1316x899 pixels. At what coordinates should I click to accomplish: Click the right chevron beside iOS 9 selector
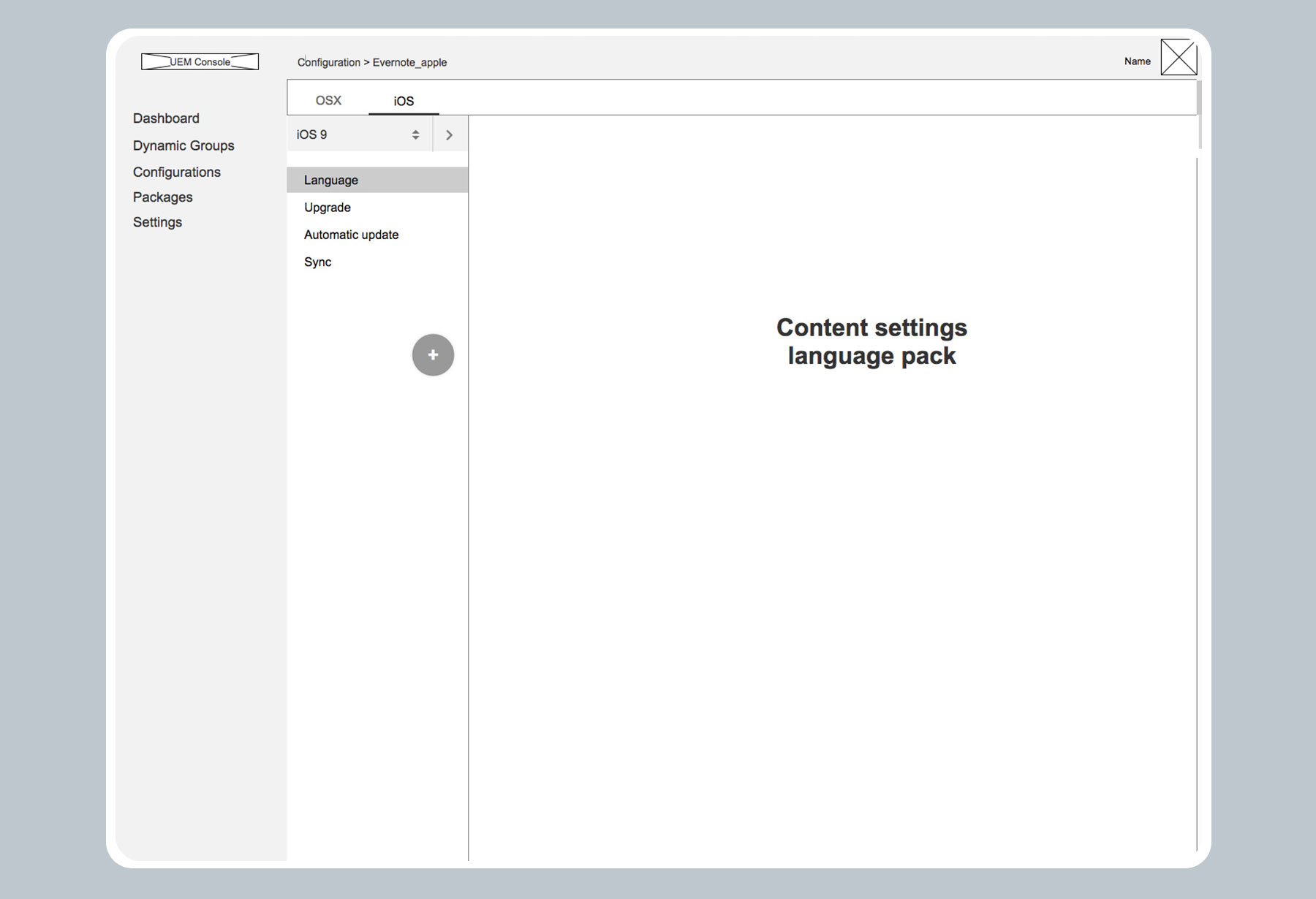pos(449,134)
